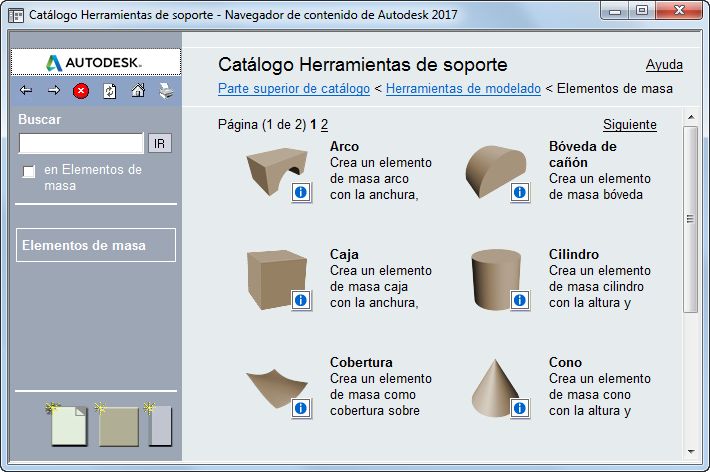Close the content browser window
The width and height of the screenshot is (710, 472).
pos(679,11)
